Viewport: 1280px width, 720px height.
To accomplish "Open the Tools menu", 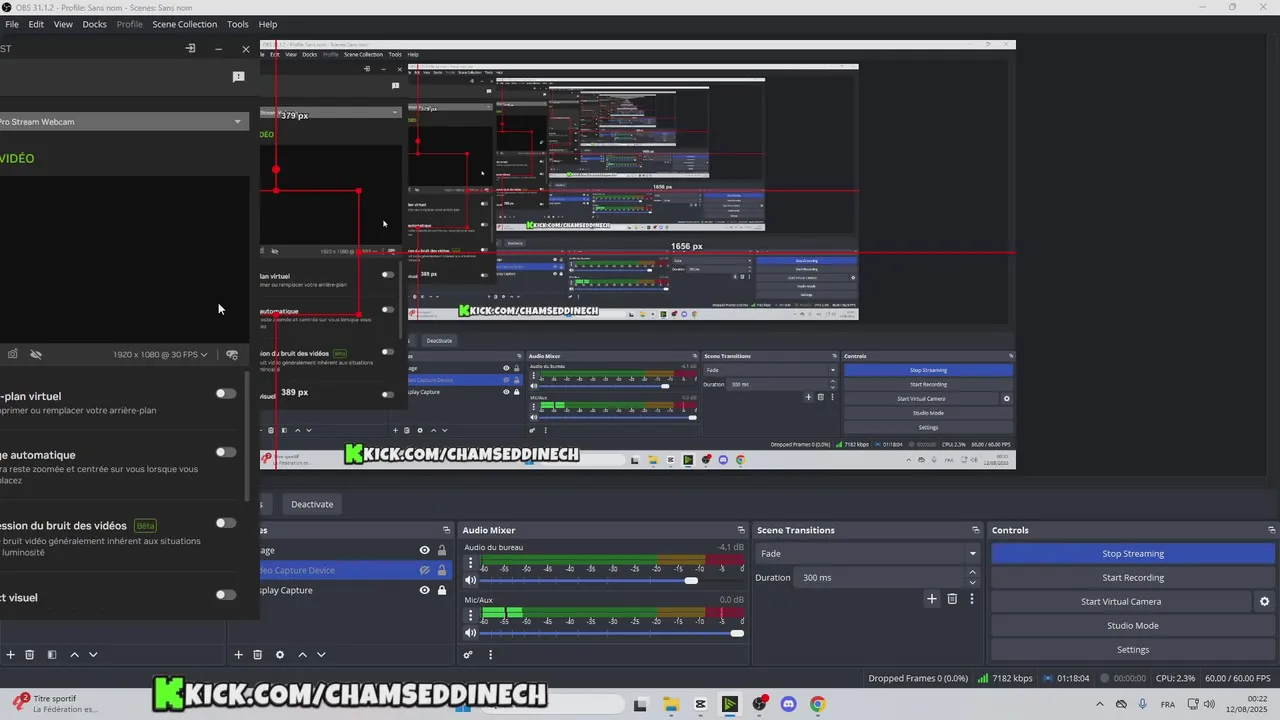I will point(238,24).
